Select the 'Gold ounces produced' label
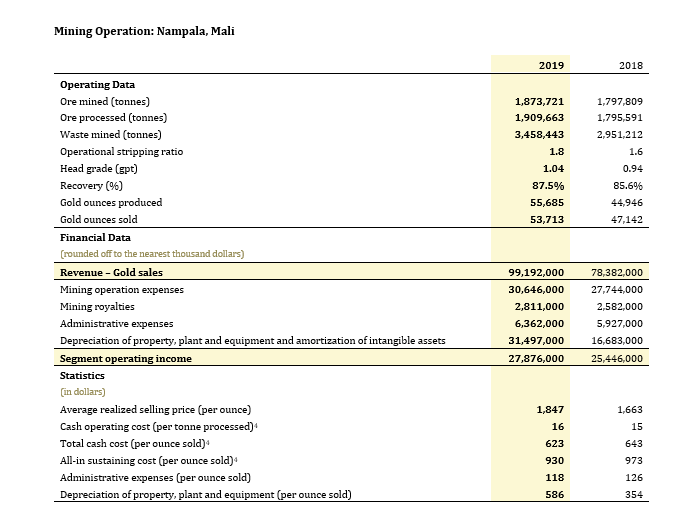 (111, 203)
